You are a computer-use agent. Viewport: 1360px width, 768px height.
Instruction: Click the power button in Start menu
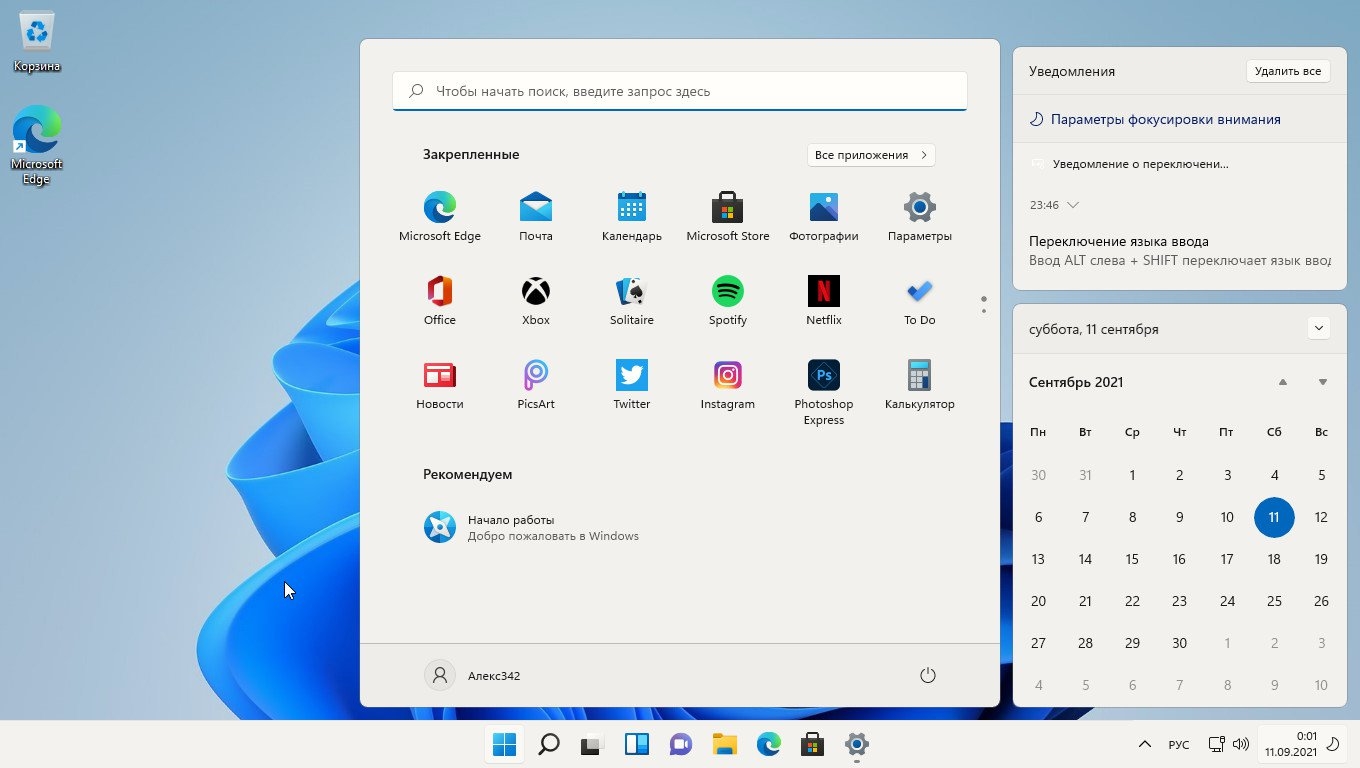[x=927, y=676]
